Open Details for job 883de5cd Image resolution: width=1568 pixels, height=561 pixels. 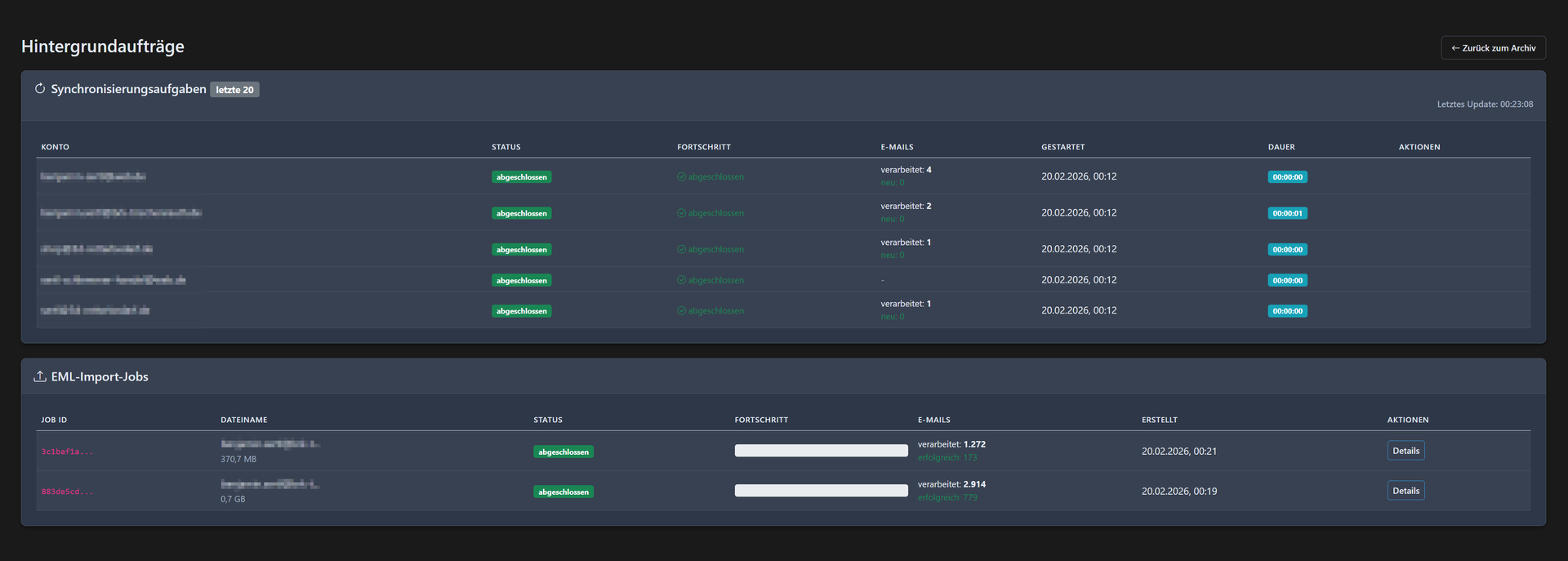tap(1405, 491)
